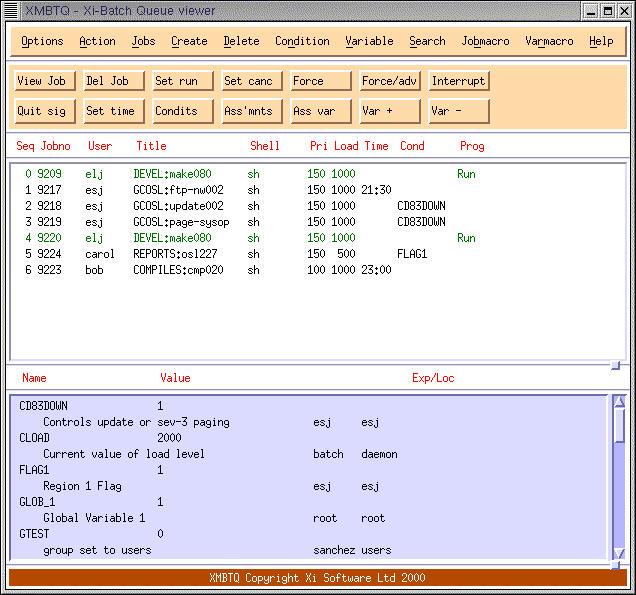636x595 pixels.
Task: Open the Options menu
Action: [x=42, y=41]
